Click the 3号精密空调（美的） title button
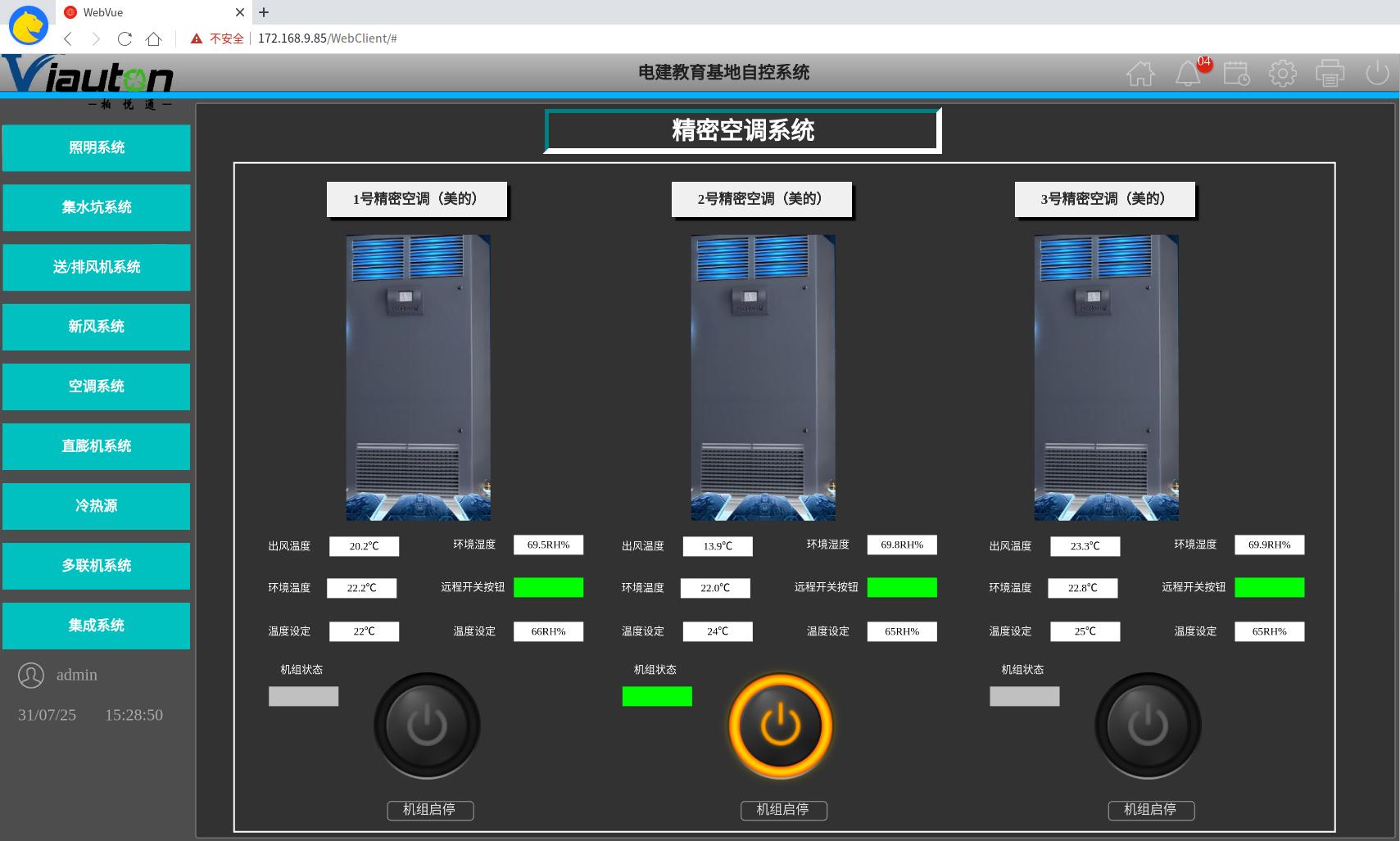 [1105, 200]
